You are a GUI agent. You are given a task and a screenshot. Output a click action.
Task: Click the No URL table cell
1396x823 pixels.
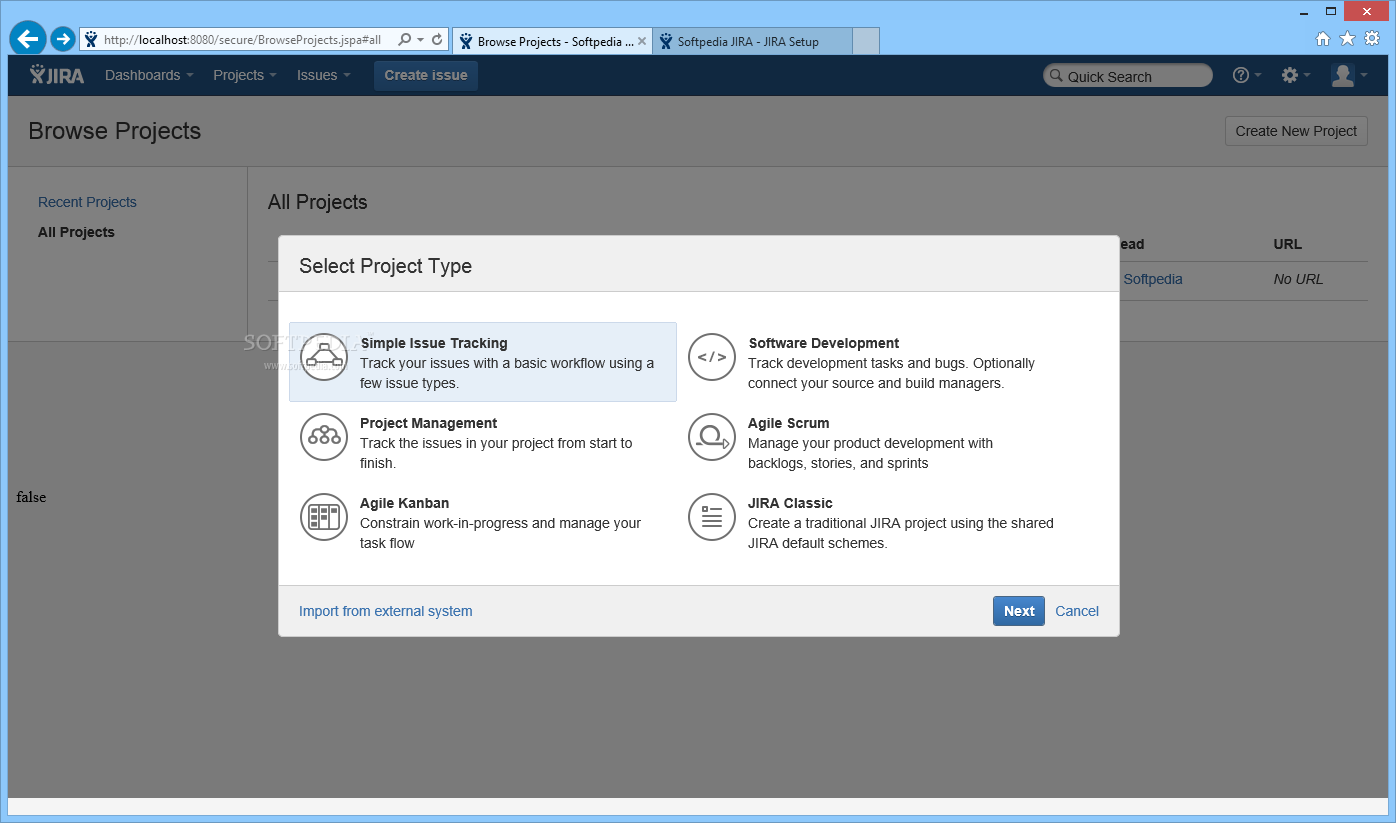point(1298,279)
